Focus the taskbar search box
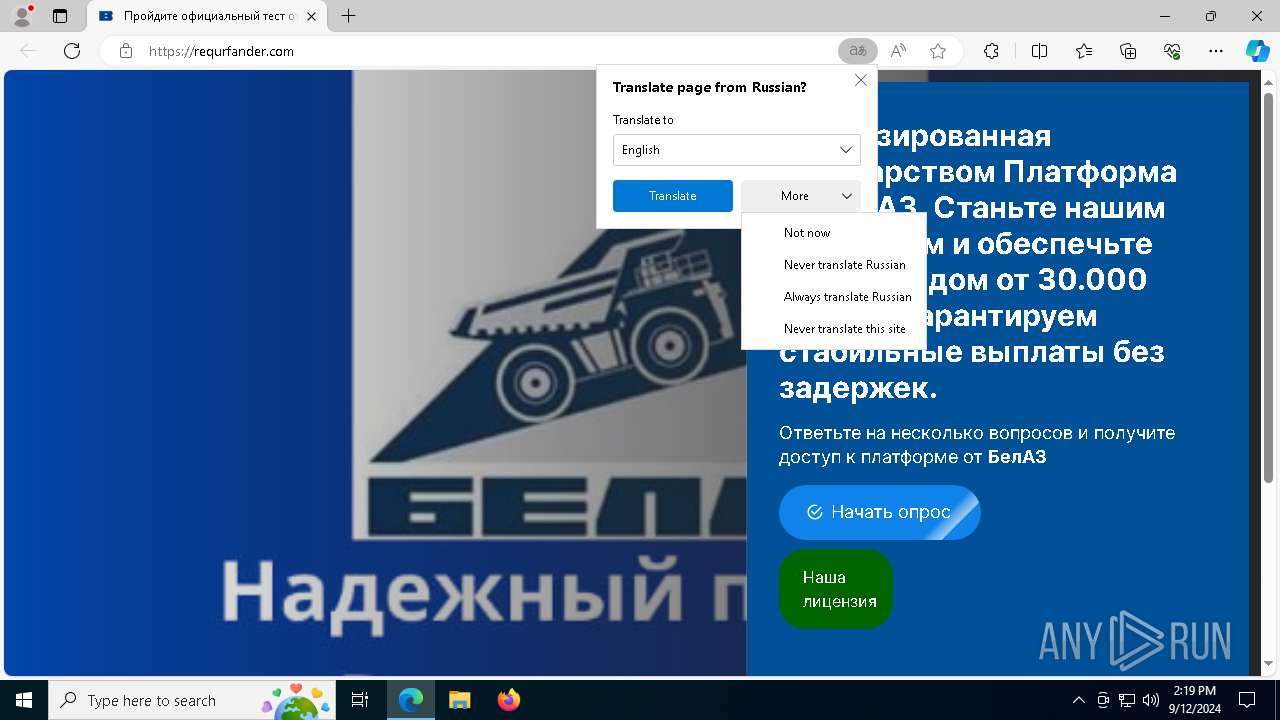 coord(191,700)
